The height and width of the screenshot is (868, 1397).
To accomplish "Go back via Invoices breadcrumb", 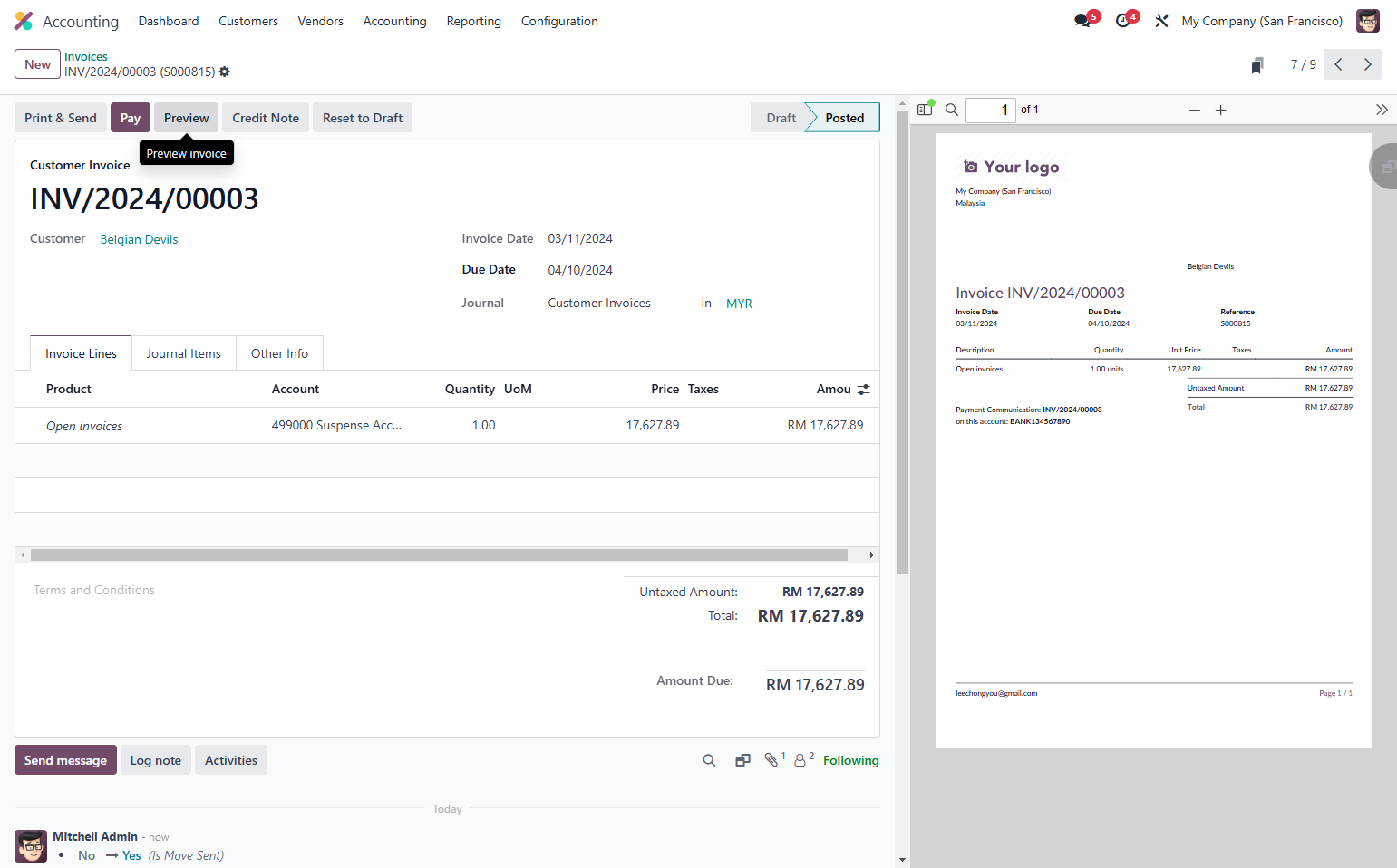I will pyautogui.click(x=86, y=56).
